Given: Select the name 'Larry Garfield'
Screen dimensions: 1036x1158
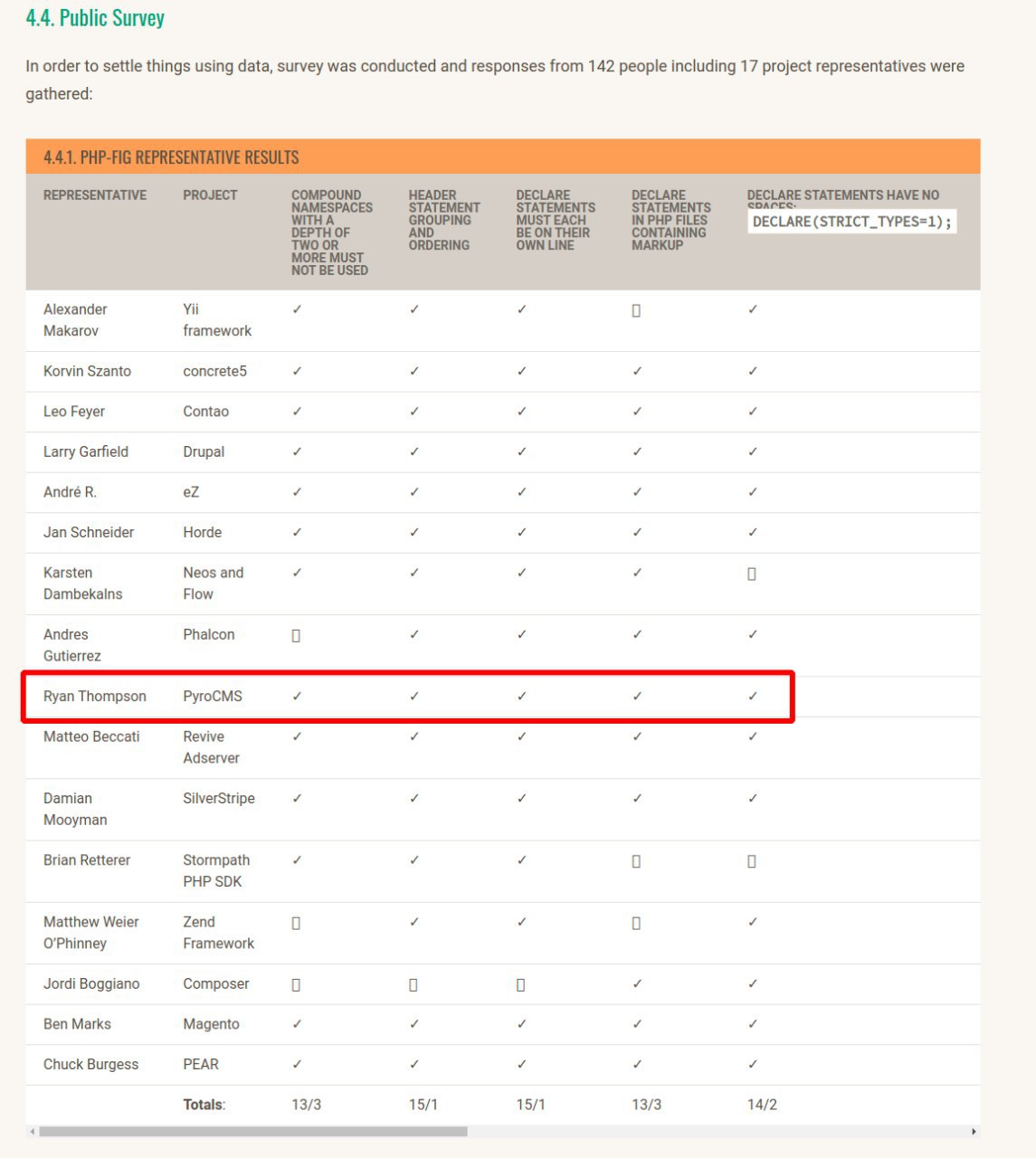Looking at the screenshot, I should tap(86, 451).
